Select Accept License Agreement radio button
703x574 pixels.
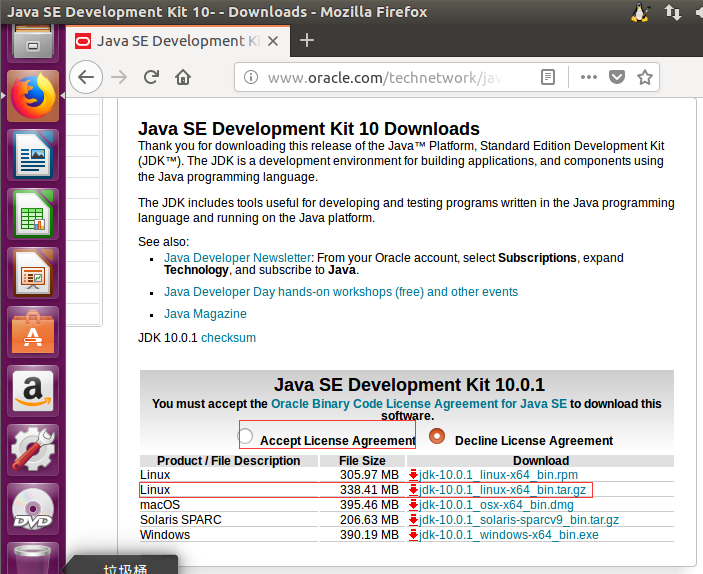pyautogui.click(x=246, y=435)
